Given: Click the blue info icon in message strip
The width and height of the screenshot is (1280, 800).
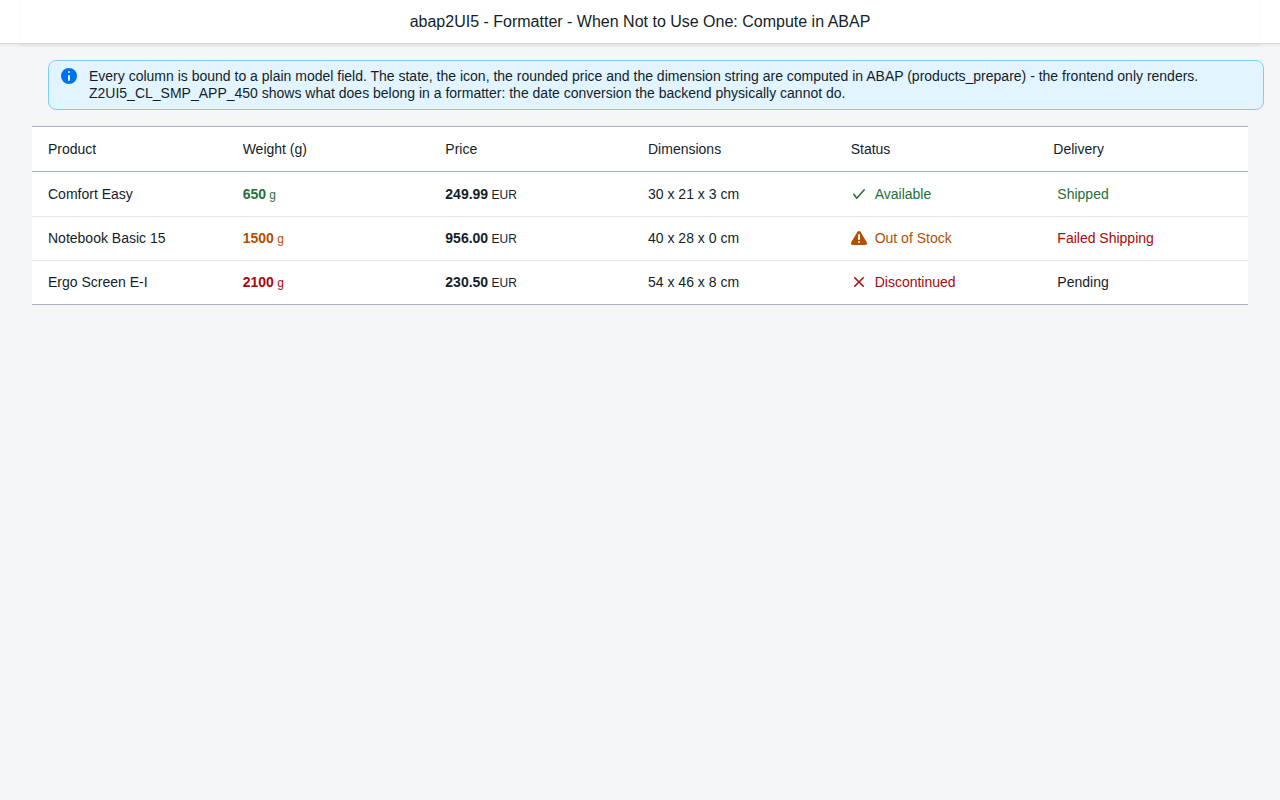Looking at the screenshot, I should tap(69, 76).
